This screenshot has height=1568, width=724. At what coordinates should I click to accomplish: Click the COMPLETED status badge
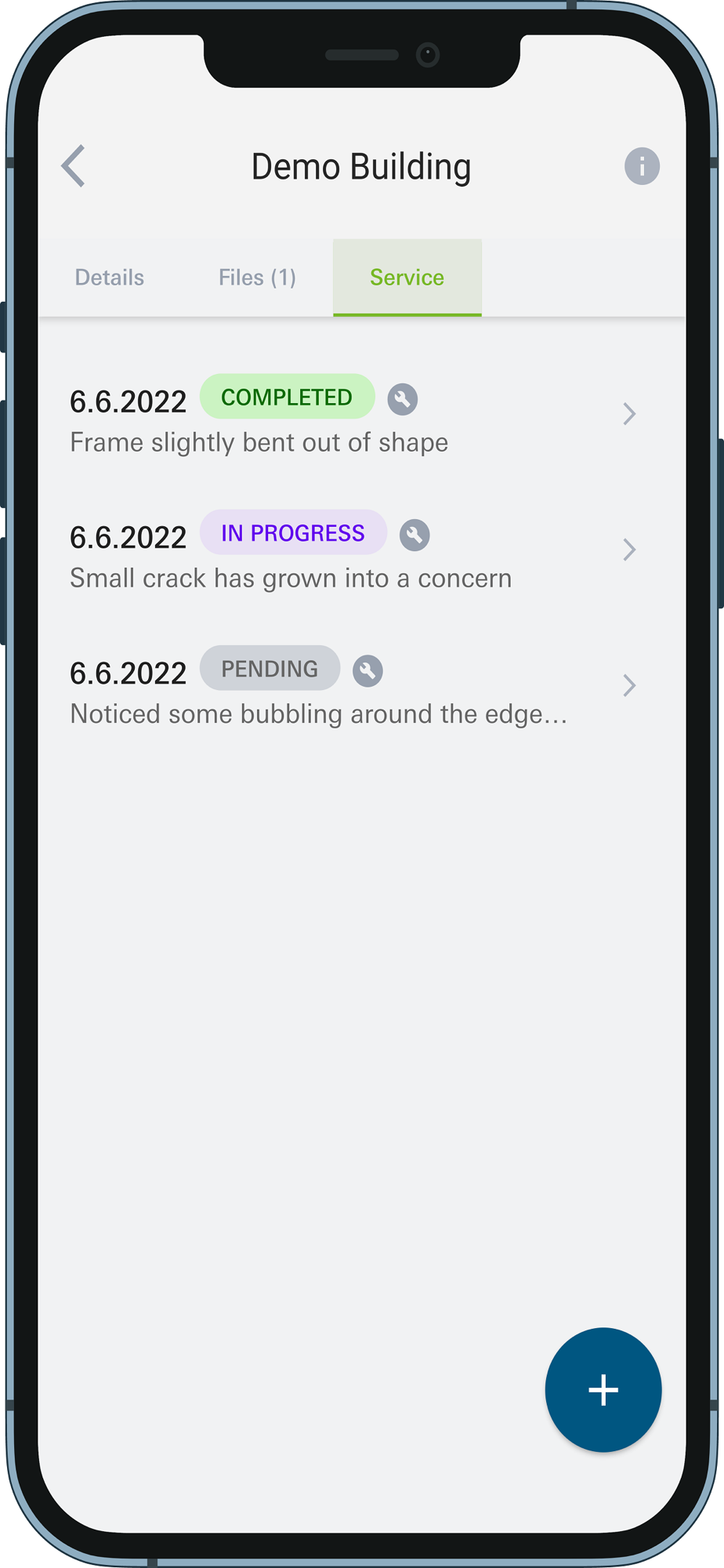click(288, 397)
